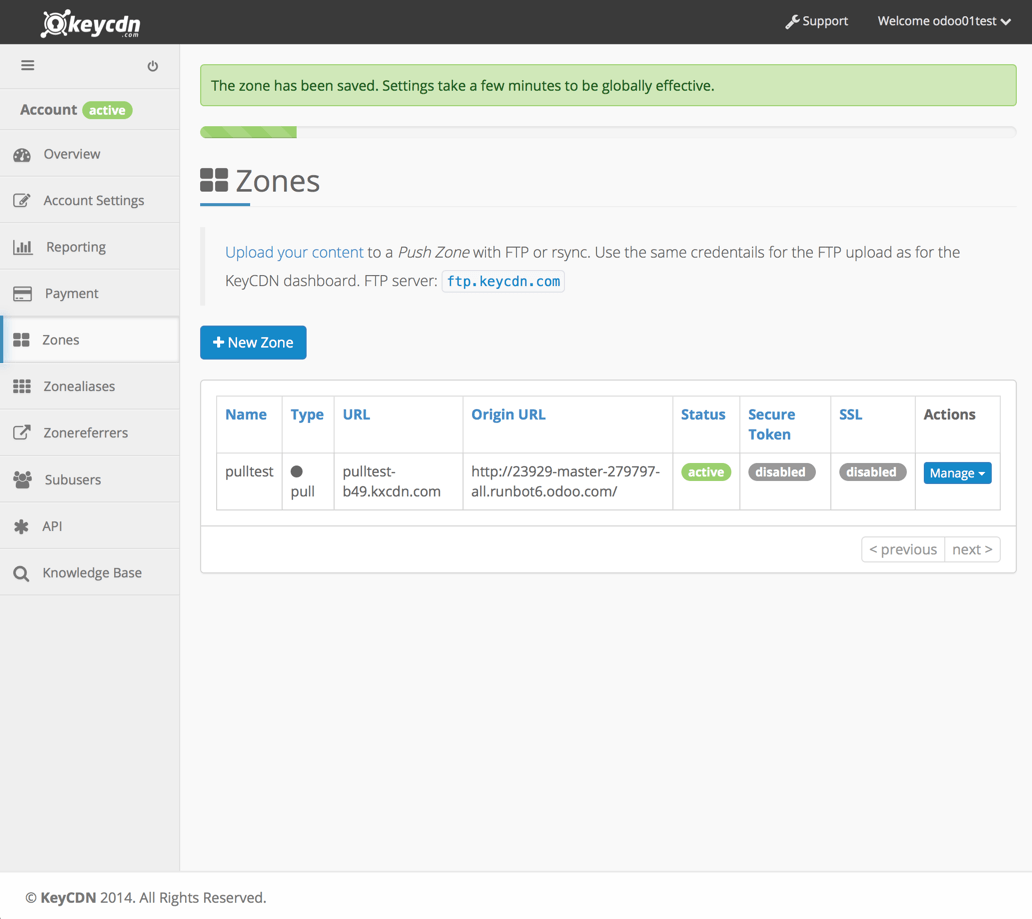
Task: Open Knowledge Base from sidebar
Action: (x=91, y=573)
